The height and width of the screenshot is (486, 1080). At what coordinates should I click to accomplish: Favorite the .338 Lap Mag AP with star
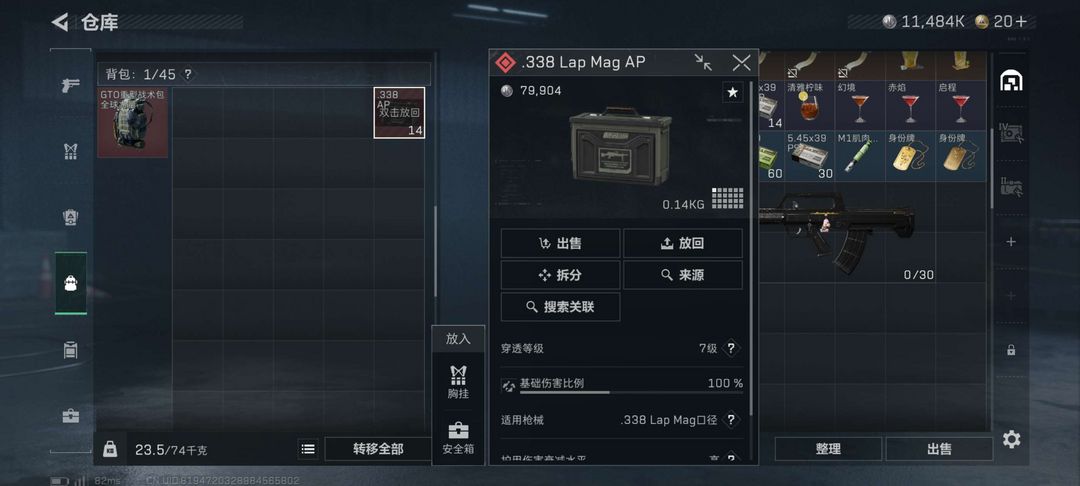pyautogui.click(x=733, y=92)
